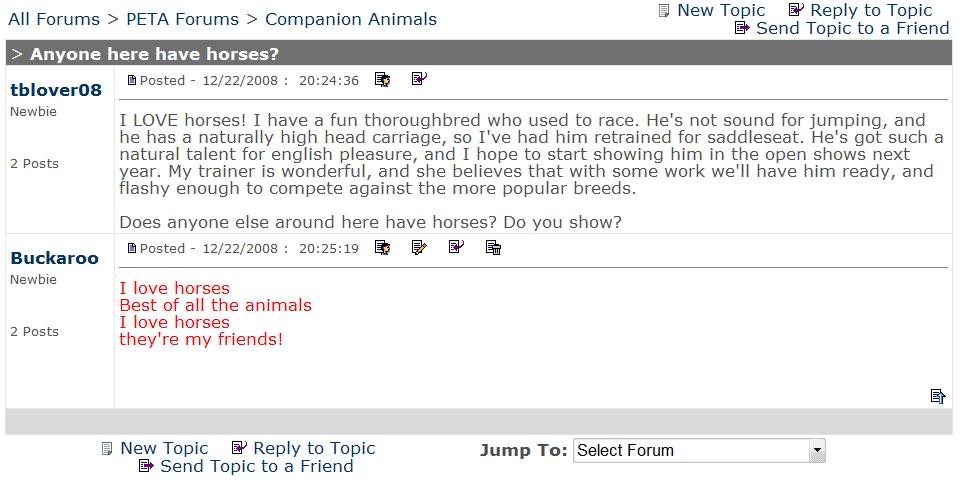Click Reply to Topic at top right

coord(871,10)
